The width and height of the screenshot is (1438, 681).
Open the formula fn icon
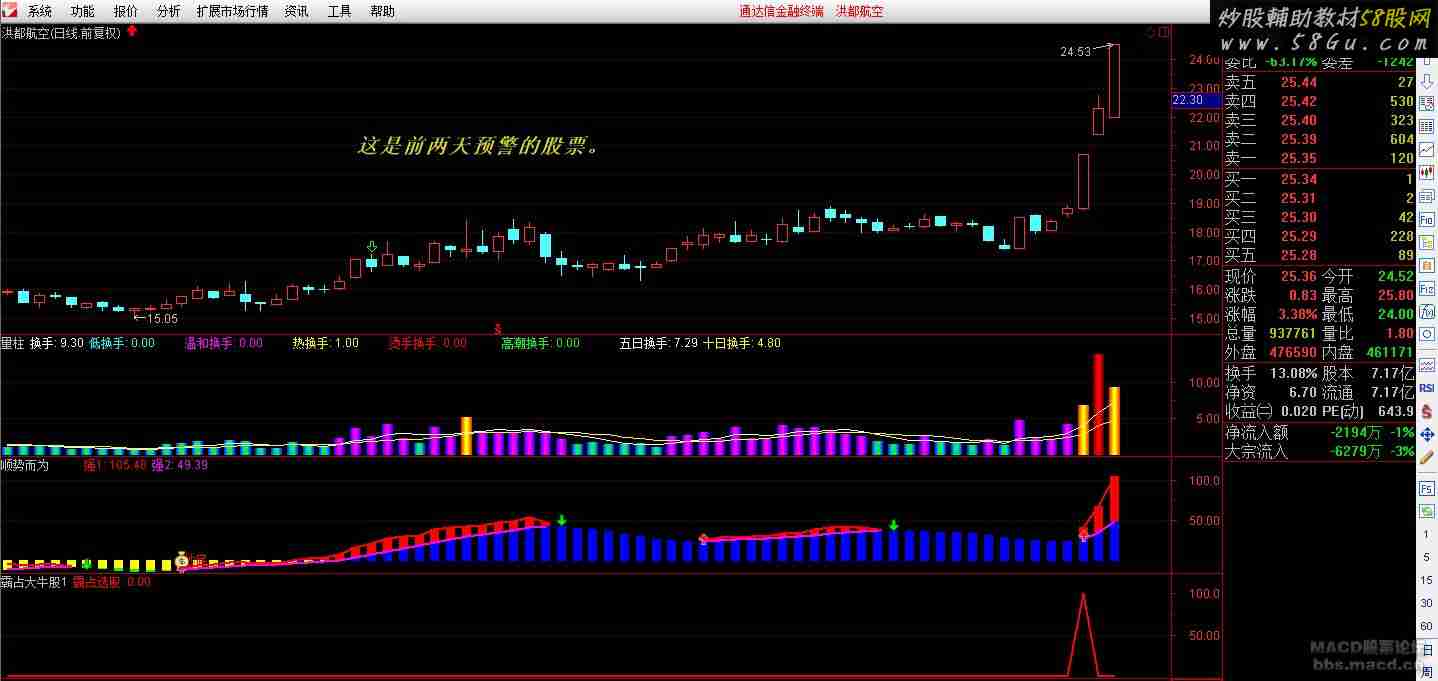coord(1428,310)
